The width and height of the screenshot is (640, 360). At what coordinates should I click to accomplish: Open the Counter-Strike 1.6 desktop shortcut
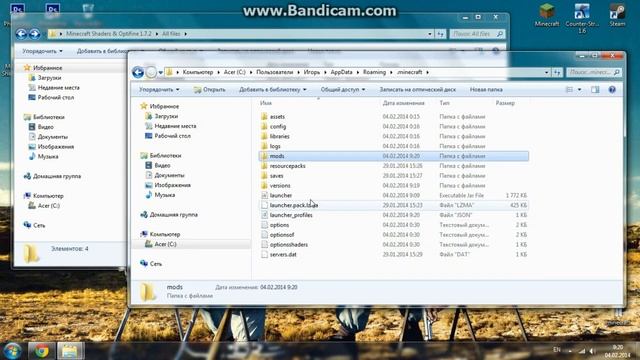(x=582, y=18)
